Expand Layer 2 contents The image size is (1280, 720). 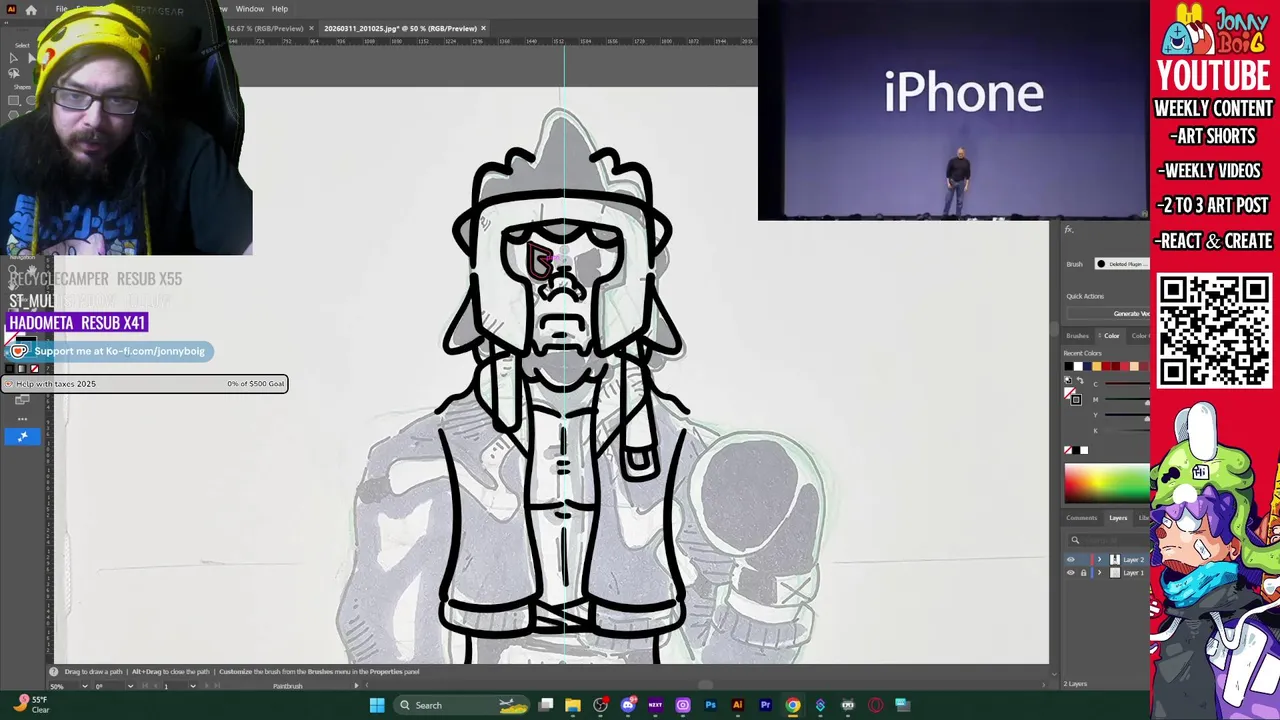pos(1099,560)
